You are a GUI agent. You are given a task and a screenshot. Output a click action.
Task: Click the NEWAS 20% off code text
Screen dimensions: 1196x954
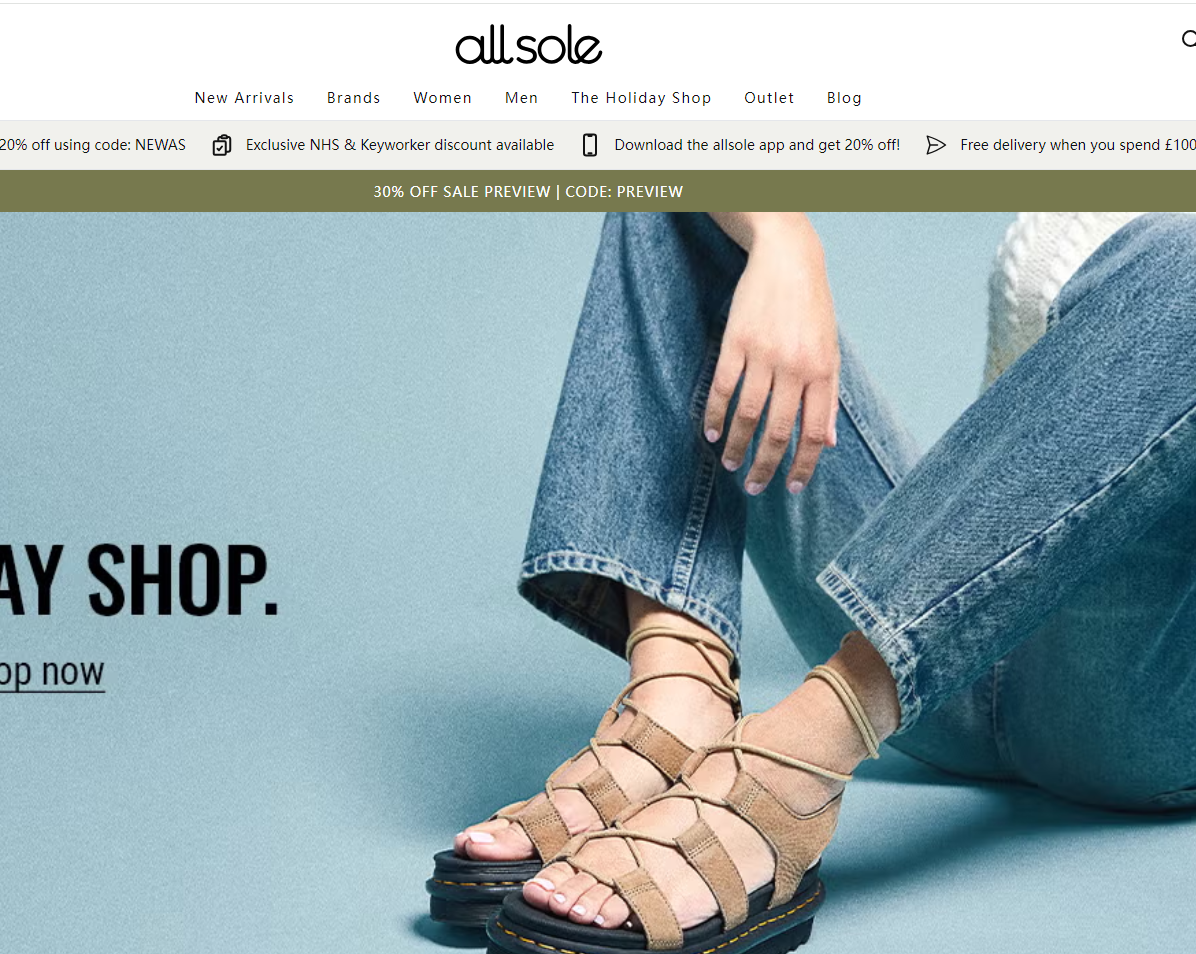coord(92,145)
